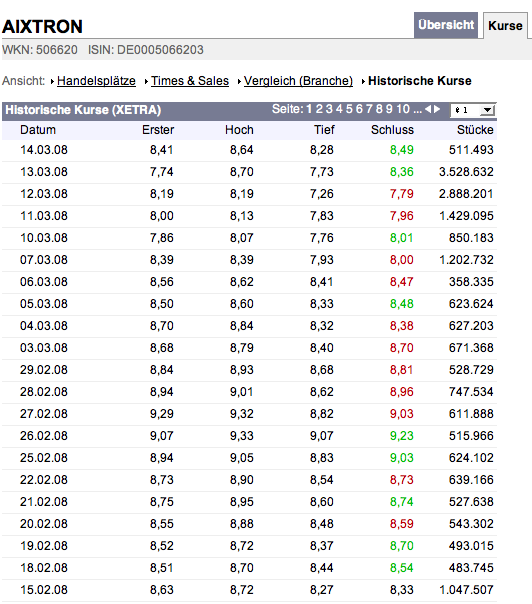
Task: Click the Datum column header
Action: (38, 130)
